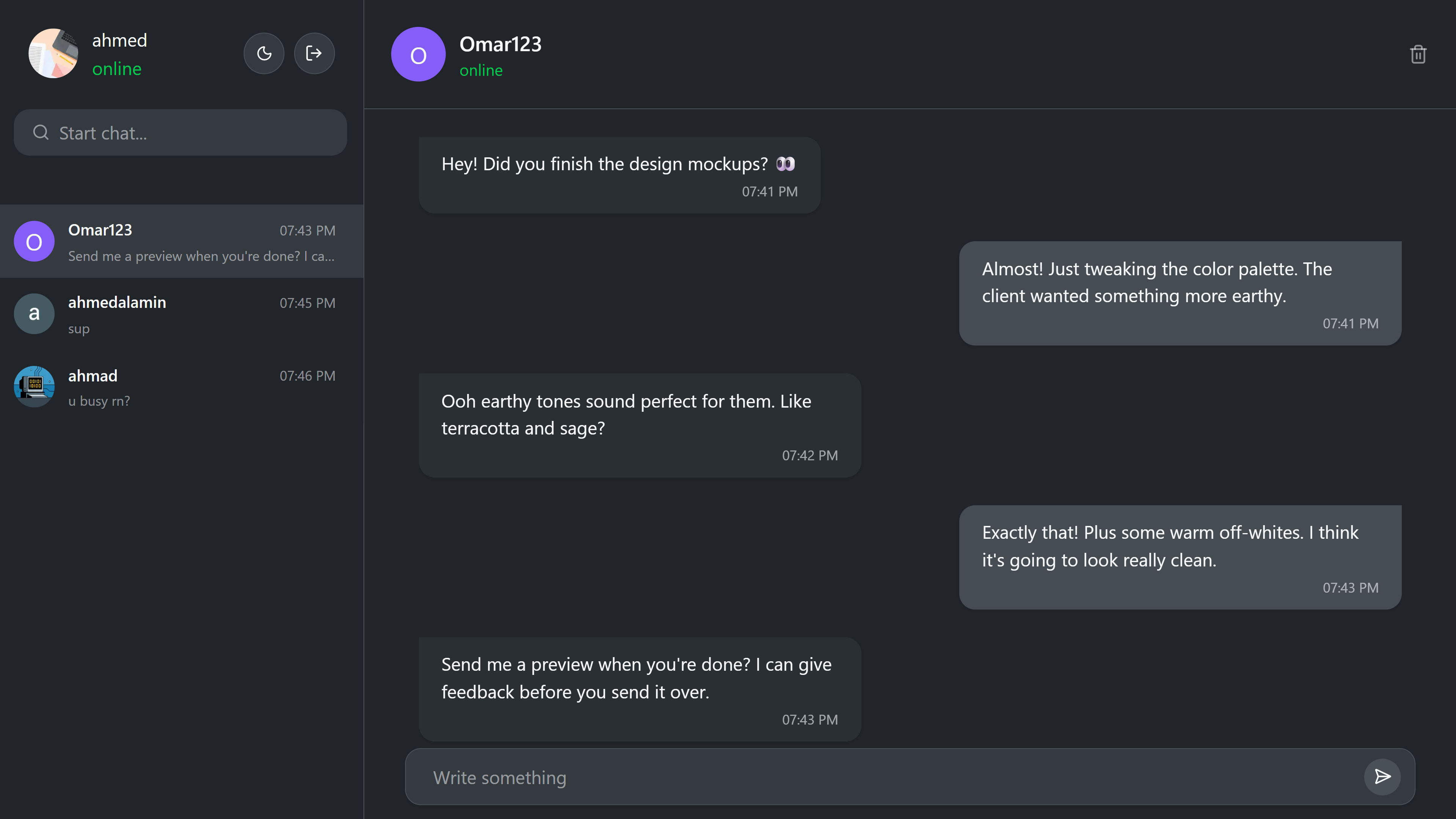Click Omar123's name in the chat header
This screenshot has width=1456, height=819.
point(500,44)
